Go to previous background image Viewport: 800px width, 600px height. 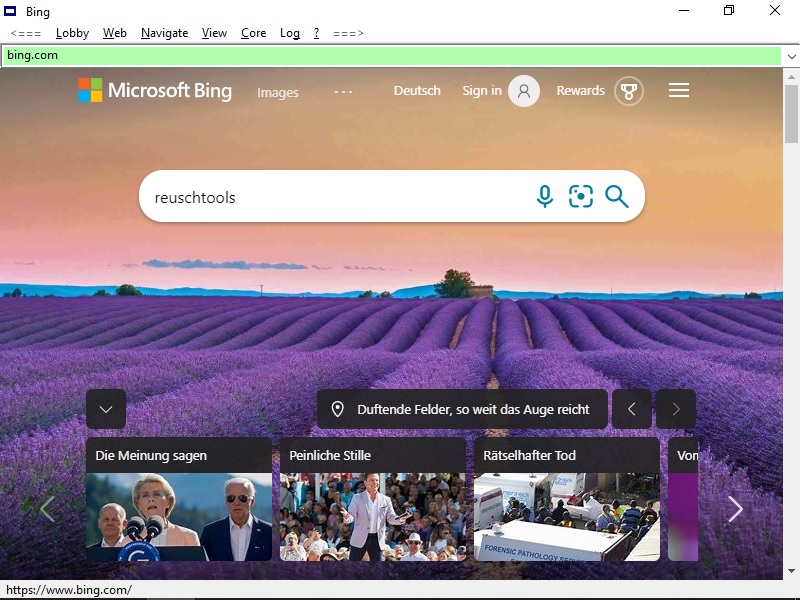tap(632, 409)
